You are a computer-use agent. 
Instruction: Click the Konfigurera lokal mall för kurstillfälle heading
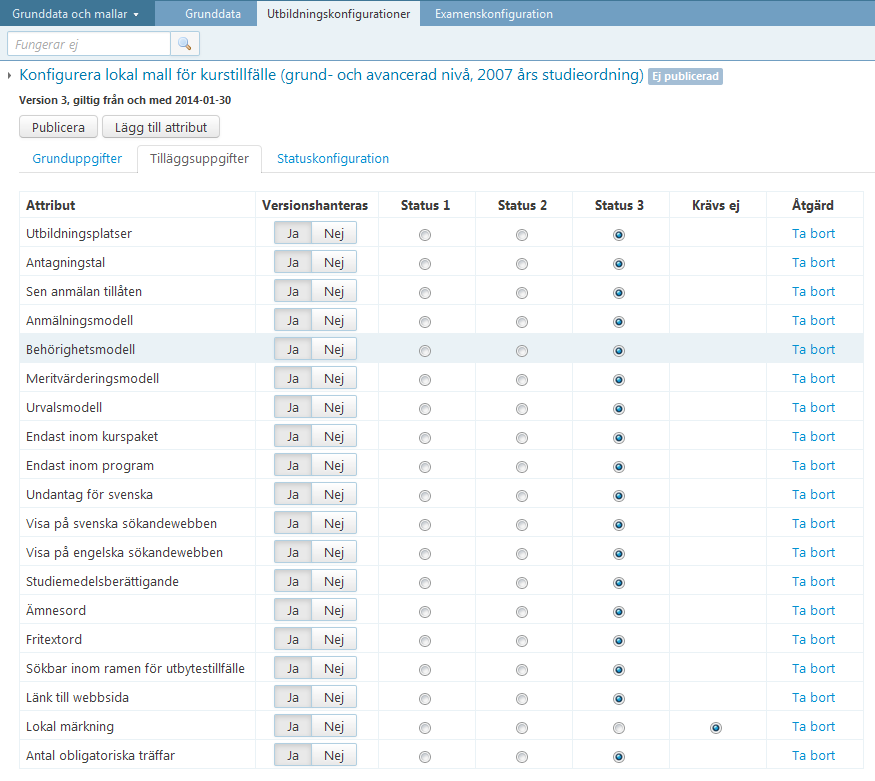(x=331, y=75)
